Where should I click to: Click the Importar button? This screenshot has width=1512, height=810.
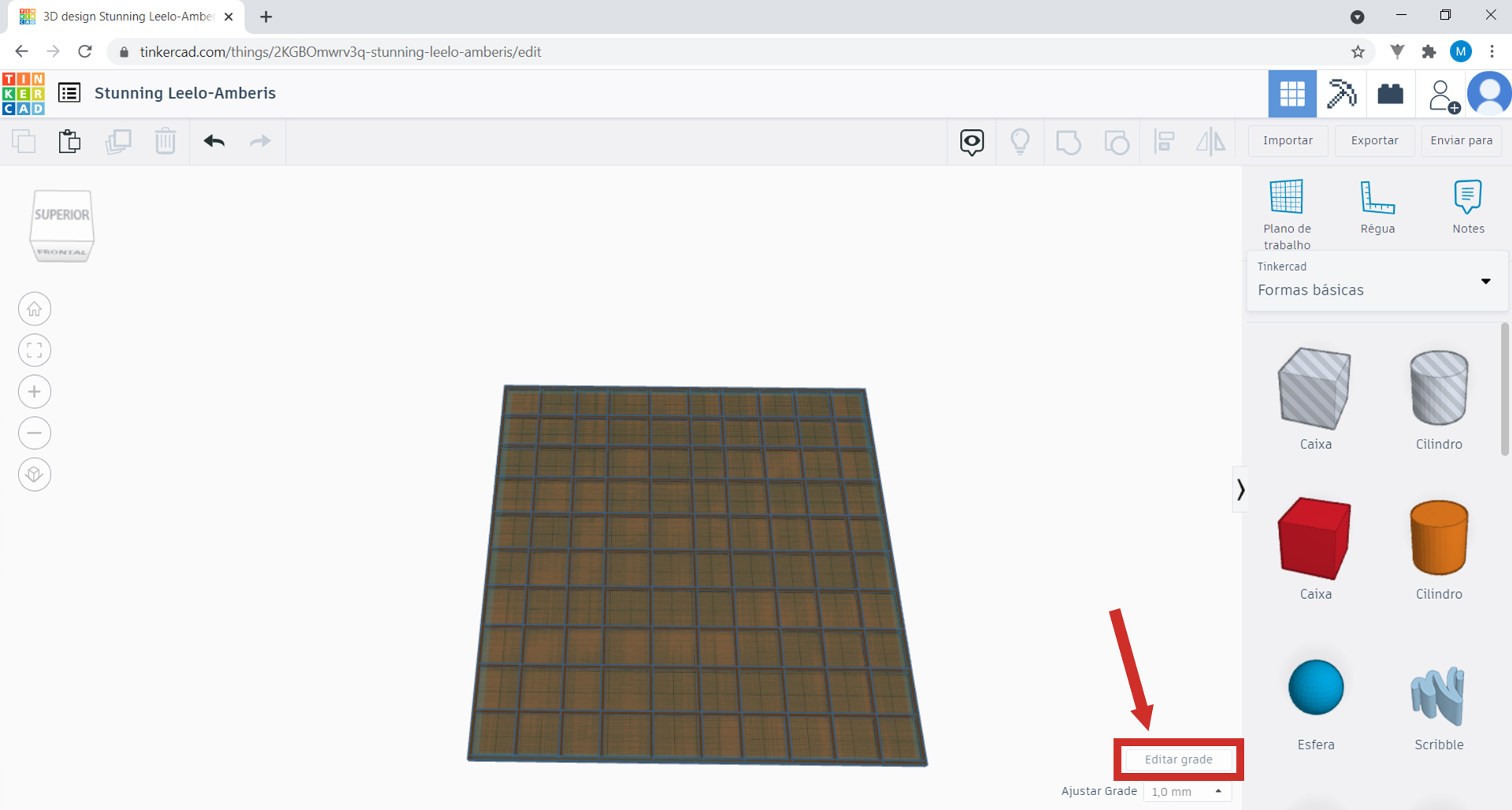(x=1288, y=141)
